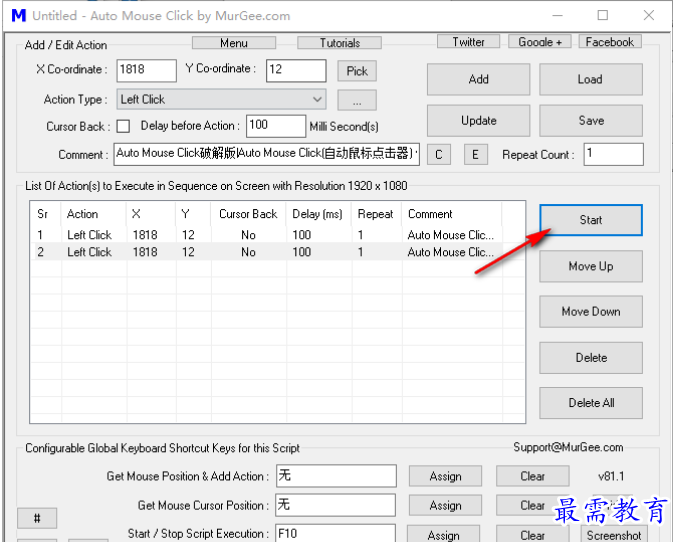
Task: Select row 2 Left Click action
Action: (278, 252)
